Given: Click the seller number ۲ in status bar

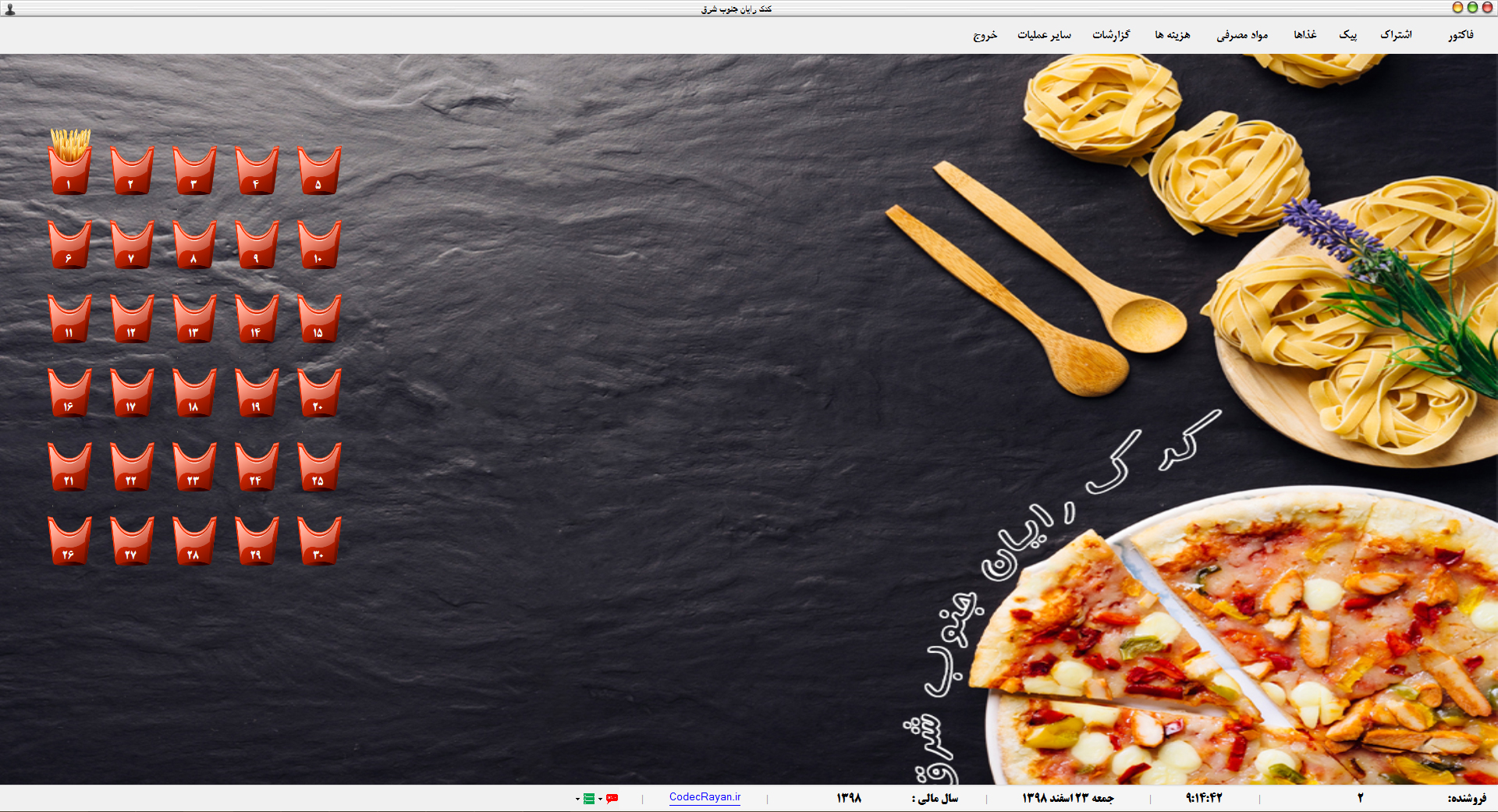Looking at the screenshot, I should [1360, 798].
